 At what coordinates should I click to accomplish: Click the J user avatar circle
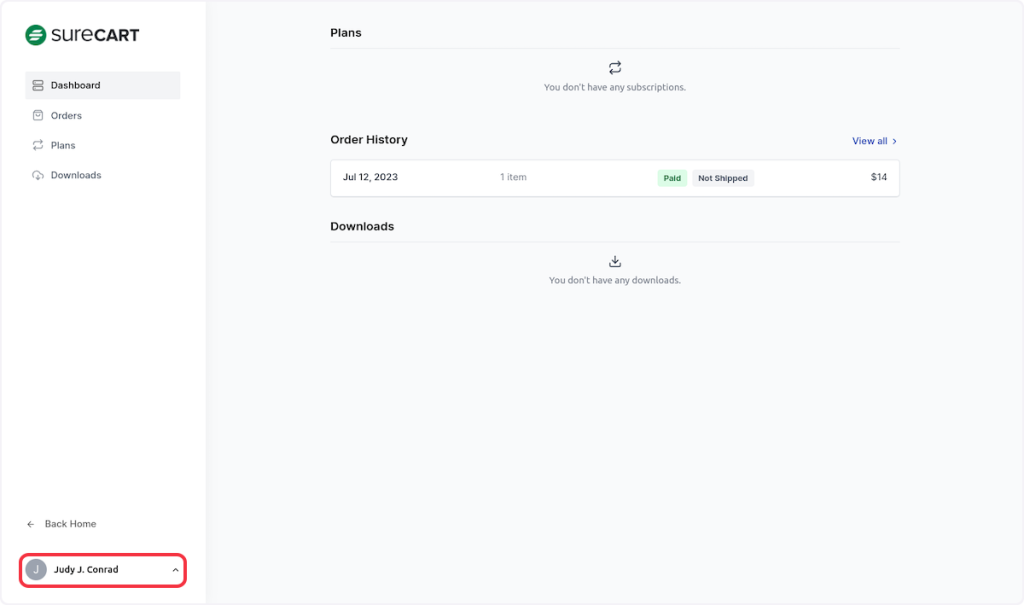tap(36, 570)
